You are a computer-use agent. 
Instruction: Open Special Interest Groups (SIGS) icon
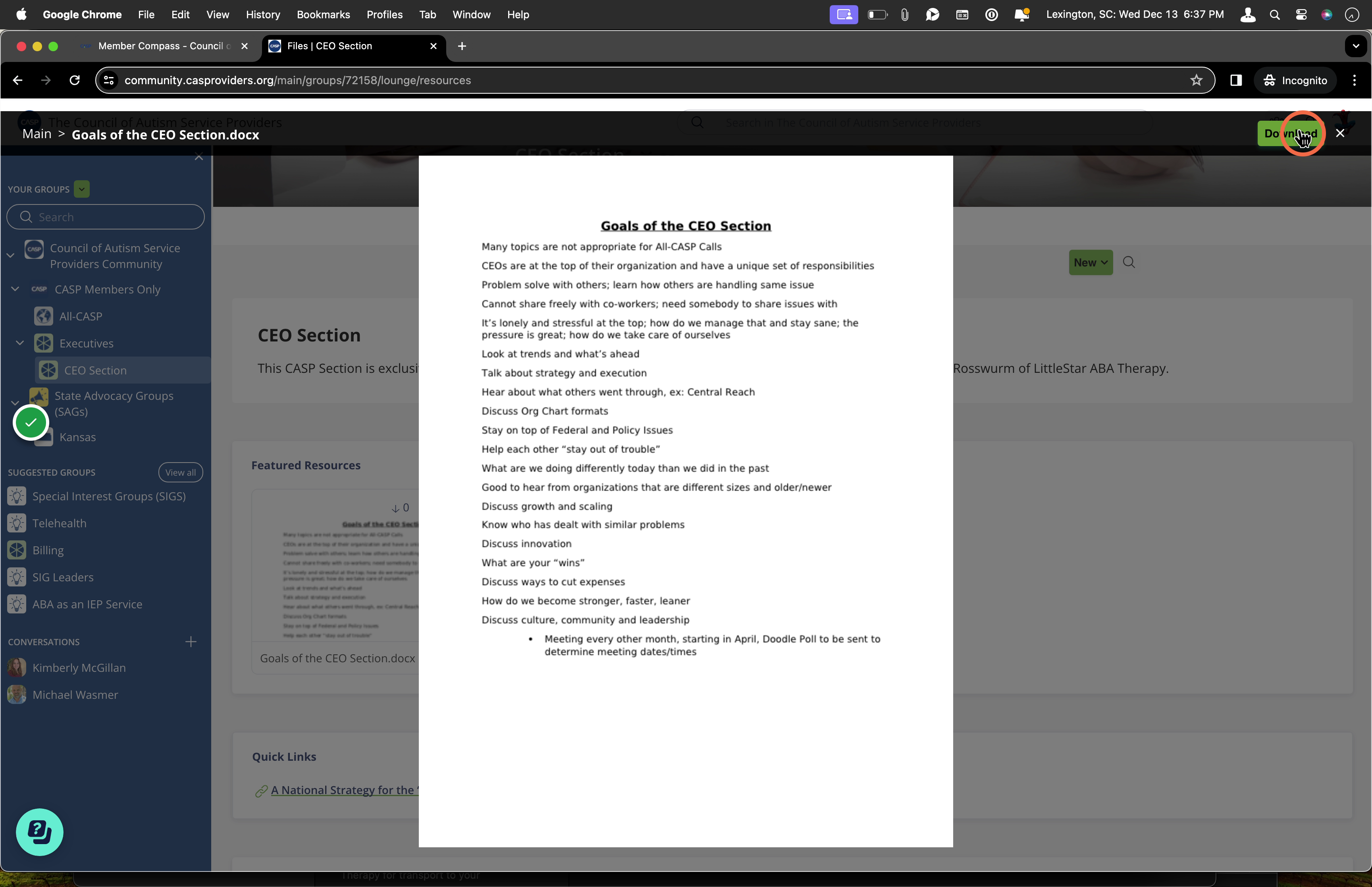click(x=17, y=496)
